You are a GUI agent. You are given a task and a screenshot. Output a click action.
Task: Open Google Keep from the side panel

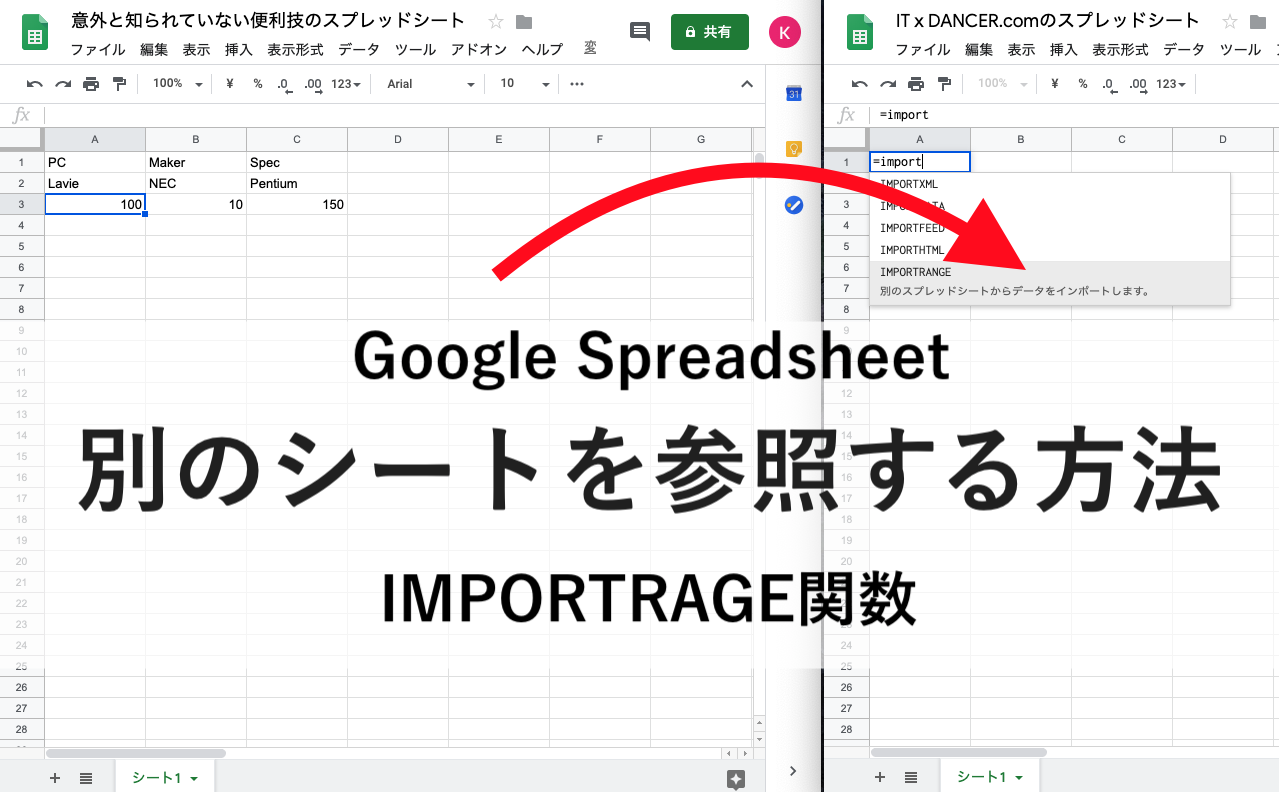click(793, 148)
